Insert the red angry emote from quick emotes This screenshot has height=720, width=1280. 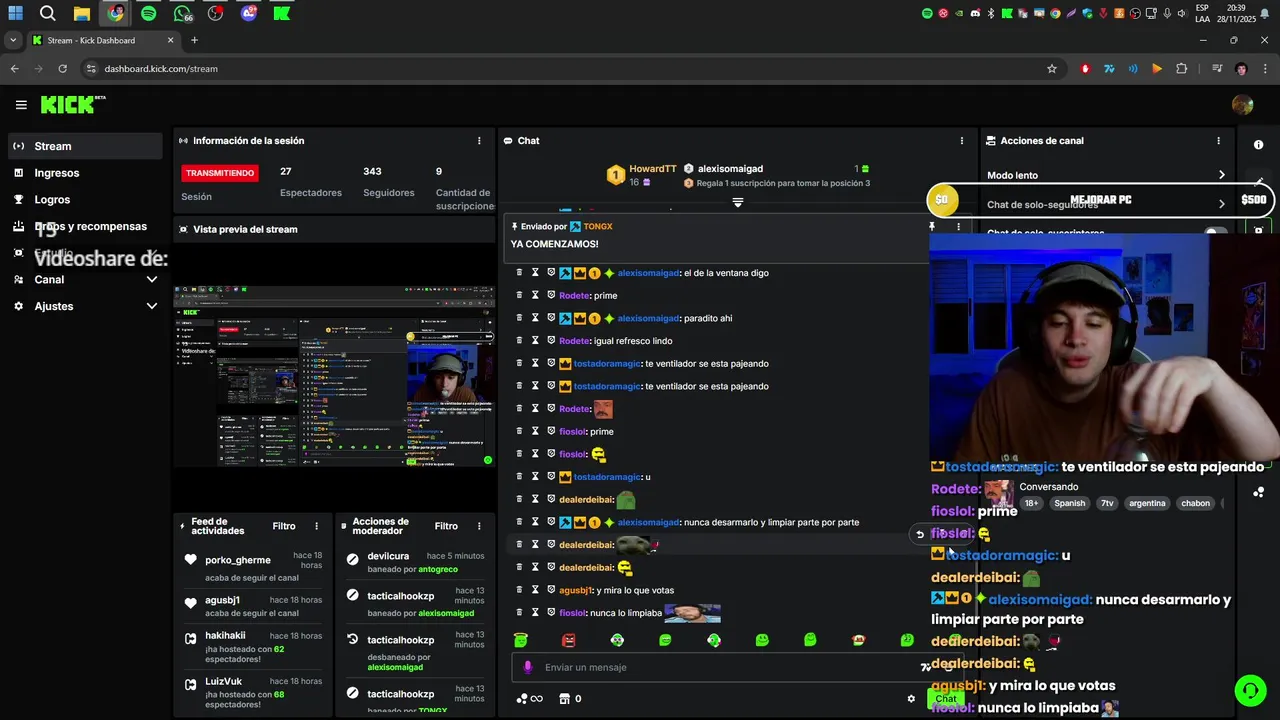(x=569, y=640)
